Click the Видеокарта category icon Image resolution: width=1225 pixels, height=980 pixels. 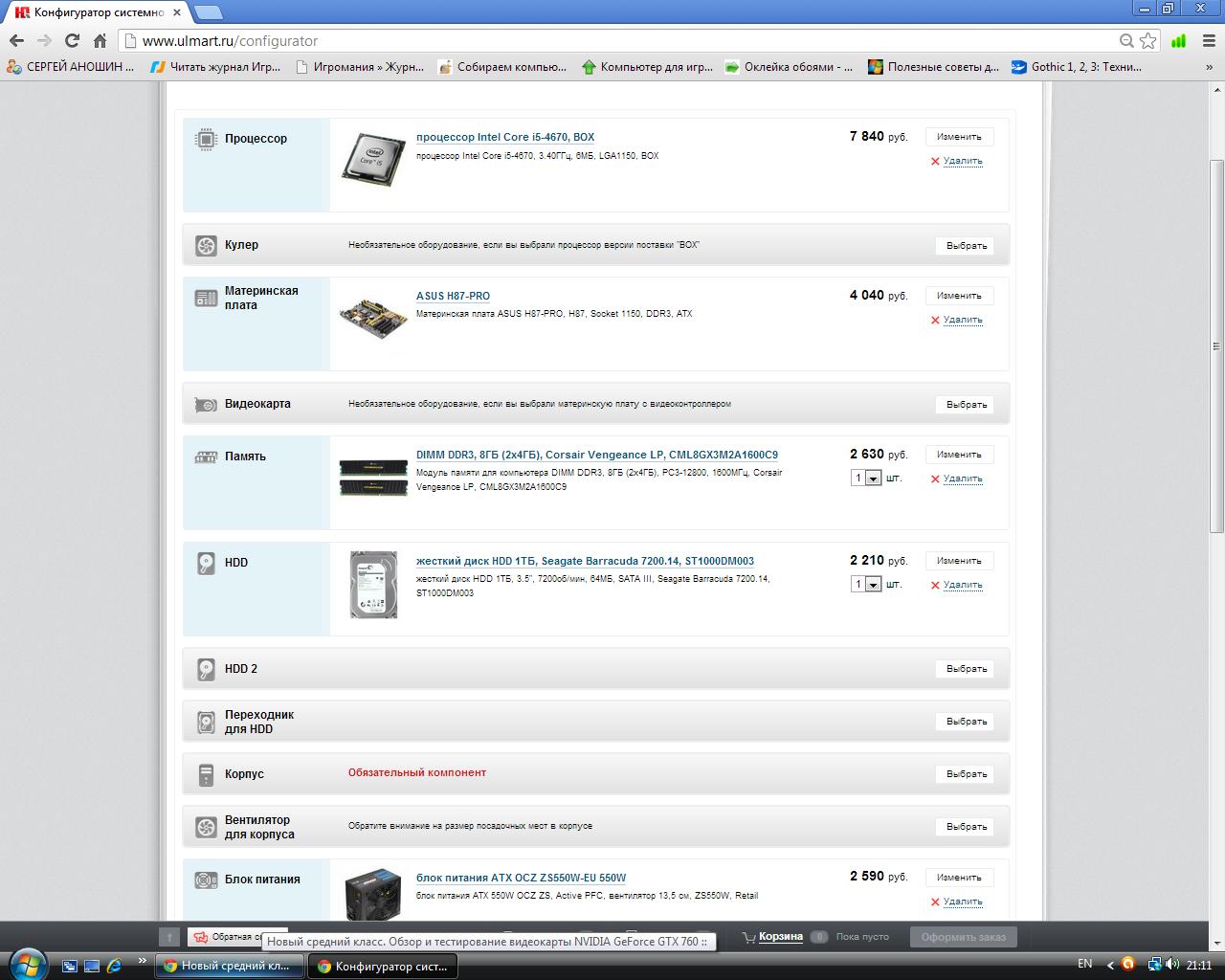206,405
